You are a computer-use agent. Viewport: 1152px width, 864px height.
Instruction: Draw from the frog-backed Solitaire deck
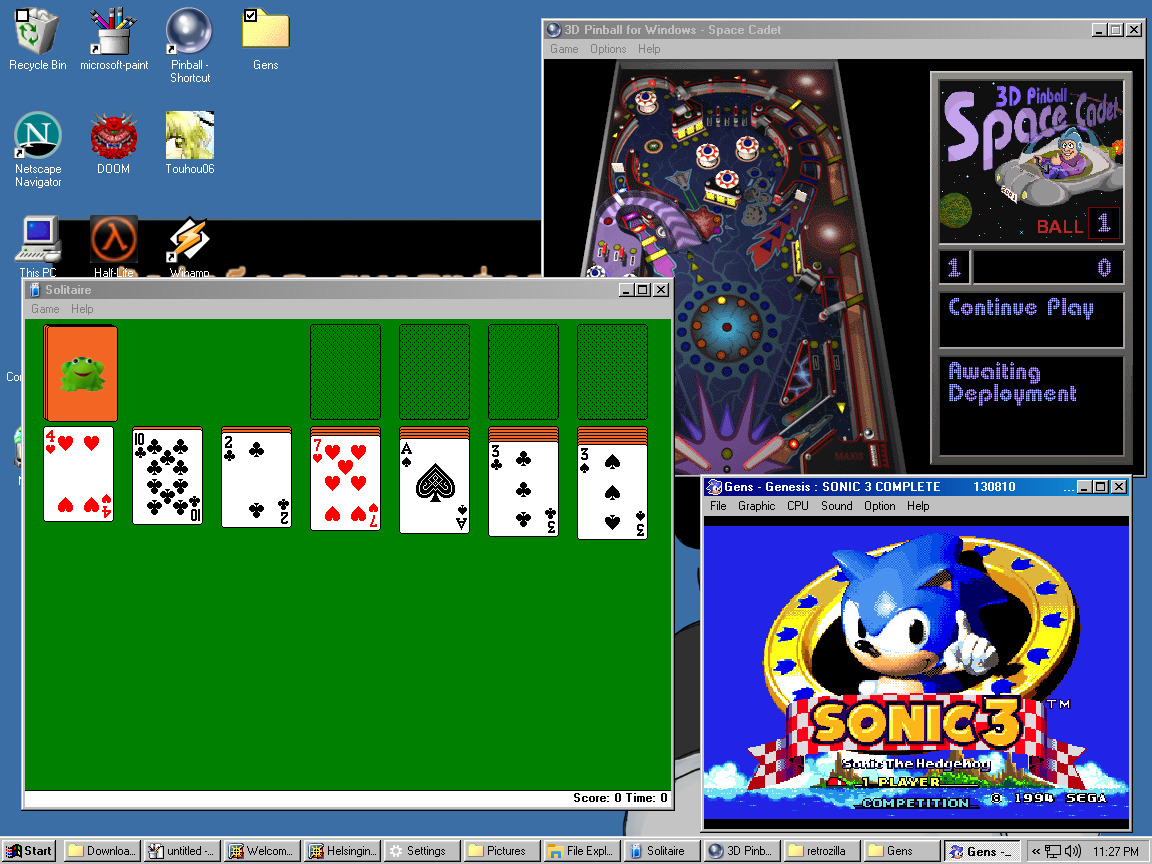pyautogui.click(x=80, y=373)
